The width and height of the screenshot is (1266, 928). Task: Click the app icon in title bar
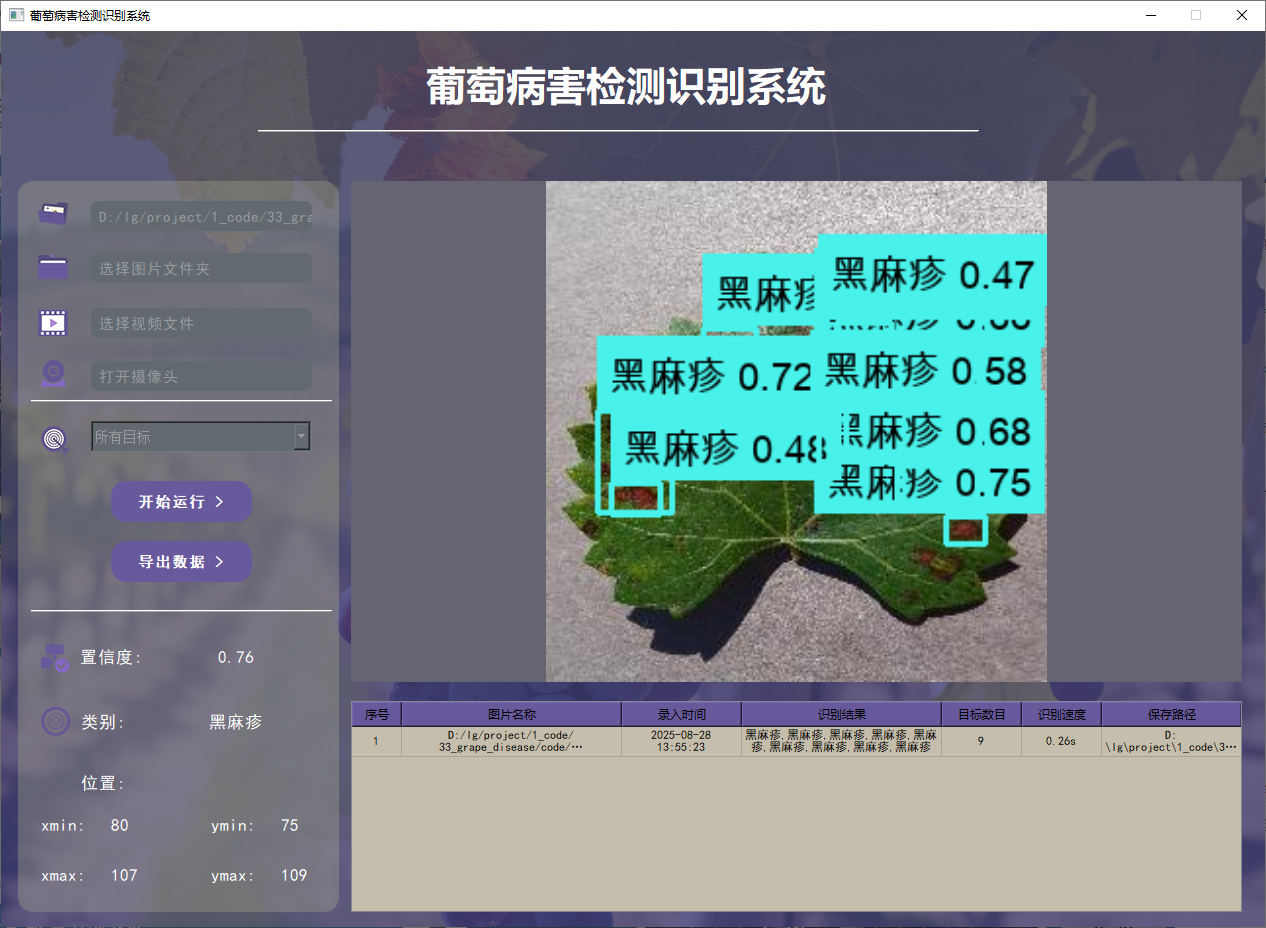tap(15, 15)
